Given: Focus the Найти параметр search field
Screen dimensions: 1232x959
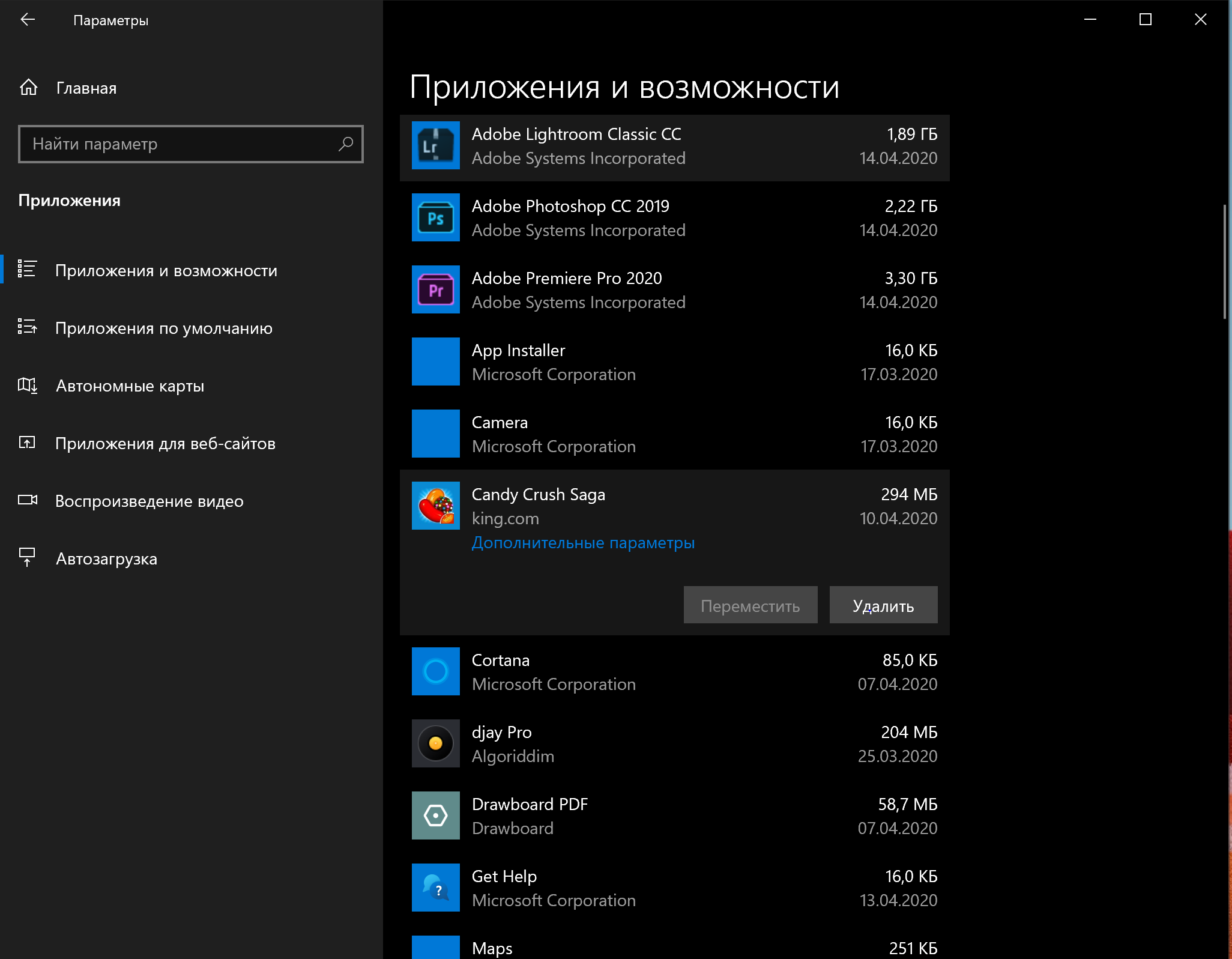Looking at the screenshot, I should [191, 144].
